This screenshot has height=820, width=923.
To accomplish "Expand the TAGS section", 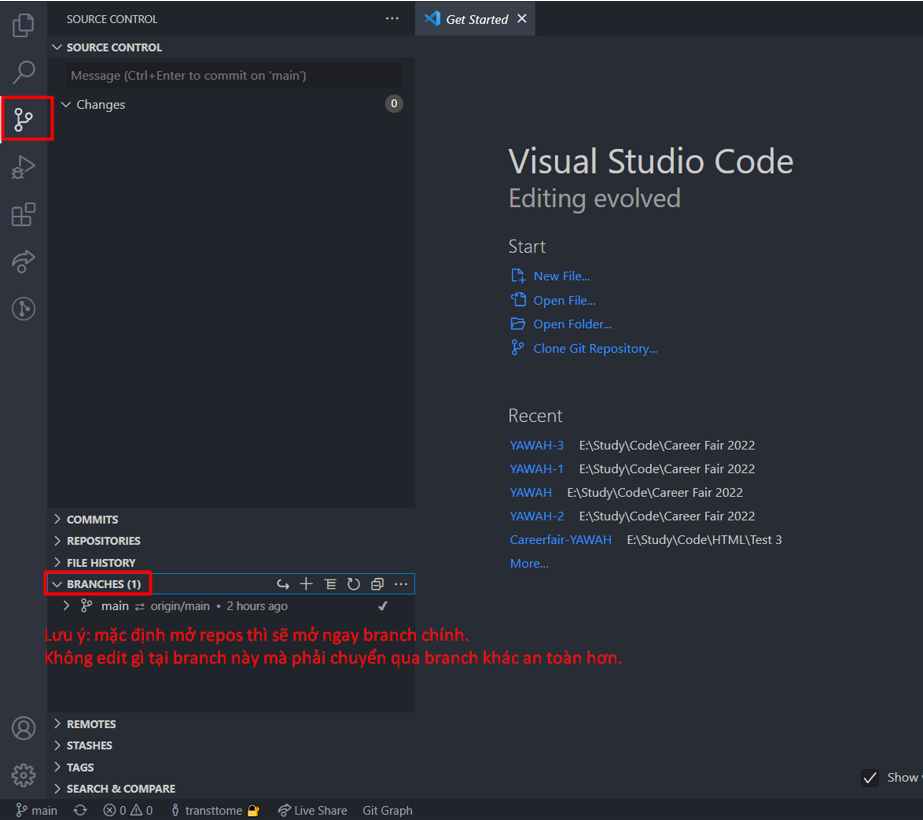I will [x=57, y=767].
